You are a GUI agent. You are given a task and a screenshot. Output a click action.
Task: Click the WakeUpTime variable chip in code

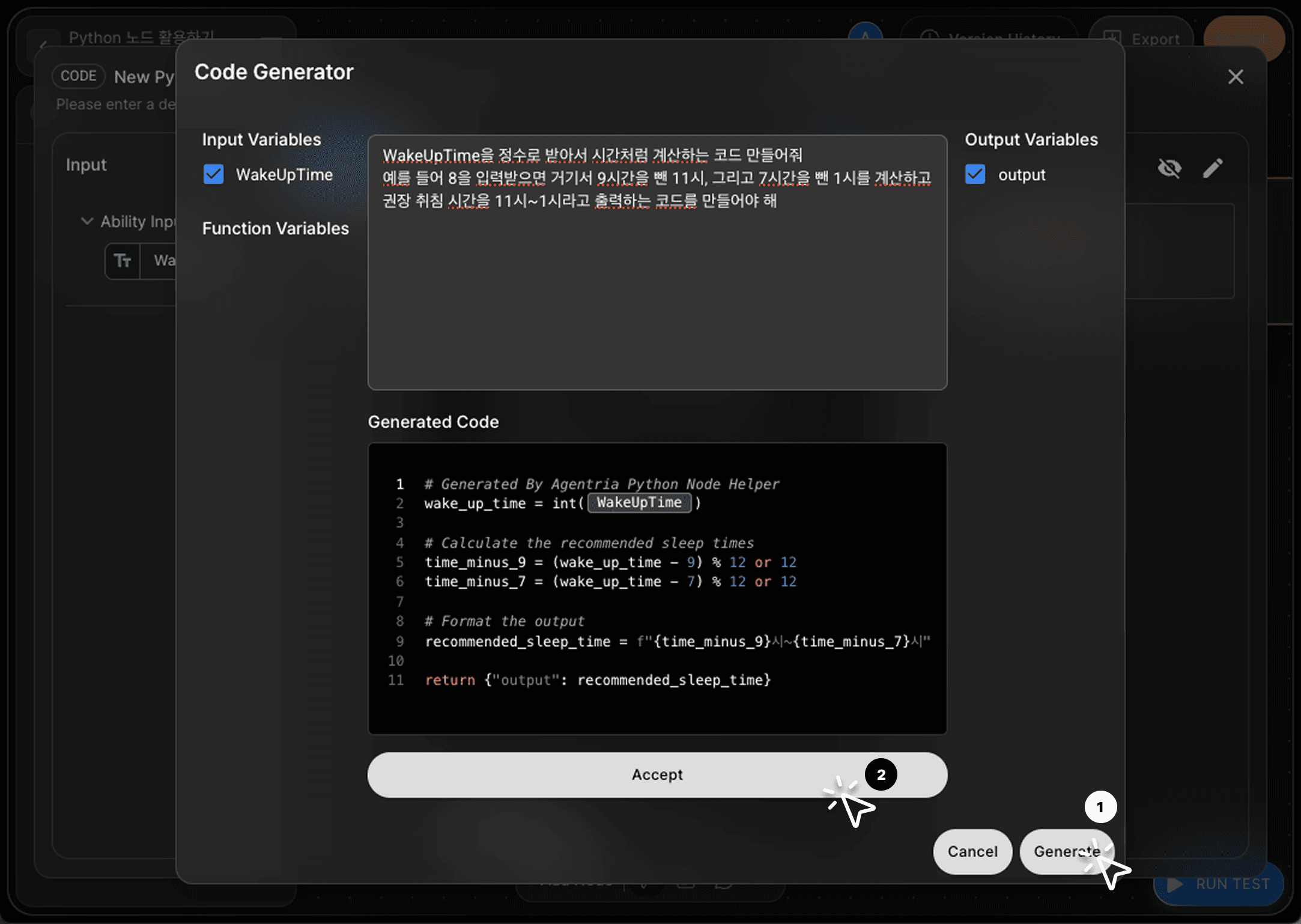[x=639, y=502]
